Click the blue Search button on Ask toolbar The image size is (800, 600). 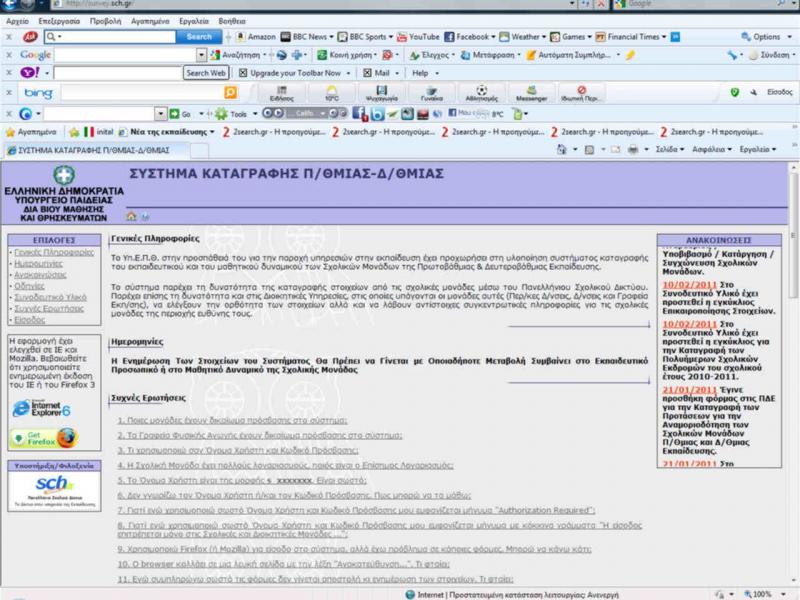tap(200, 37)
